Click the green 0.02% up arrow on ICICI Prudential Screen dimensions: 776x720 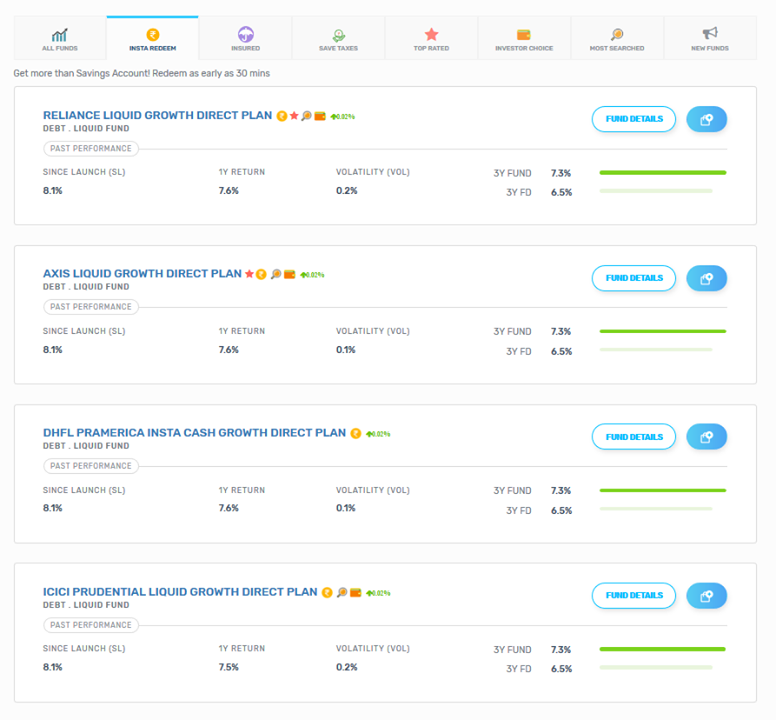tap(378, 593)
